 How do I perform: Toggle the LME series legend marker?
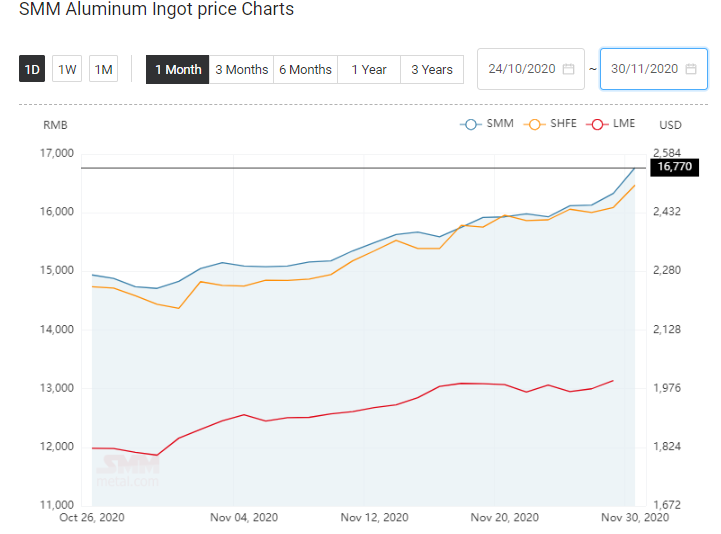click(x=597, y=124)
